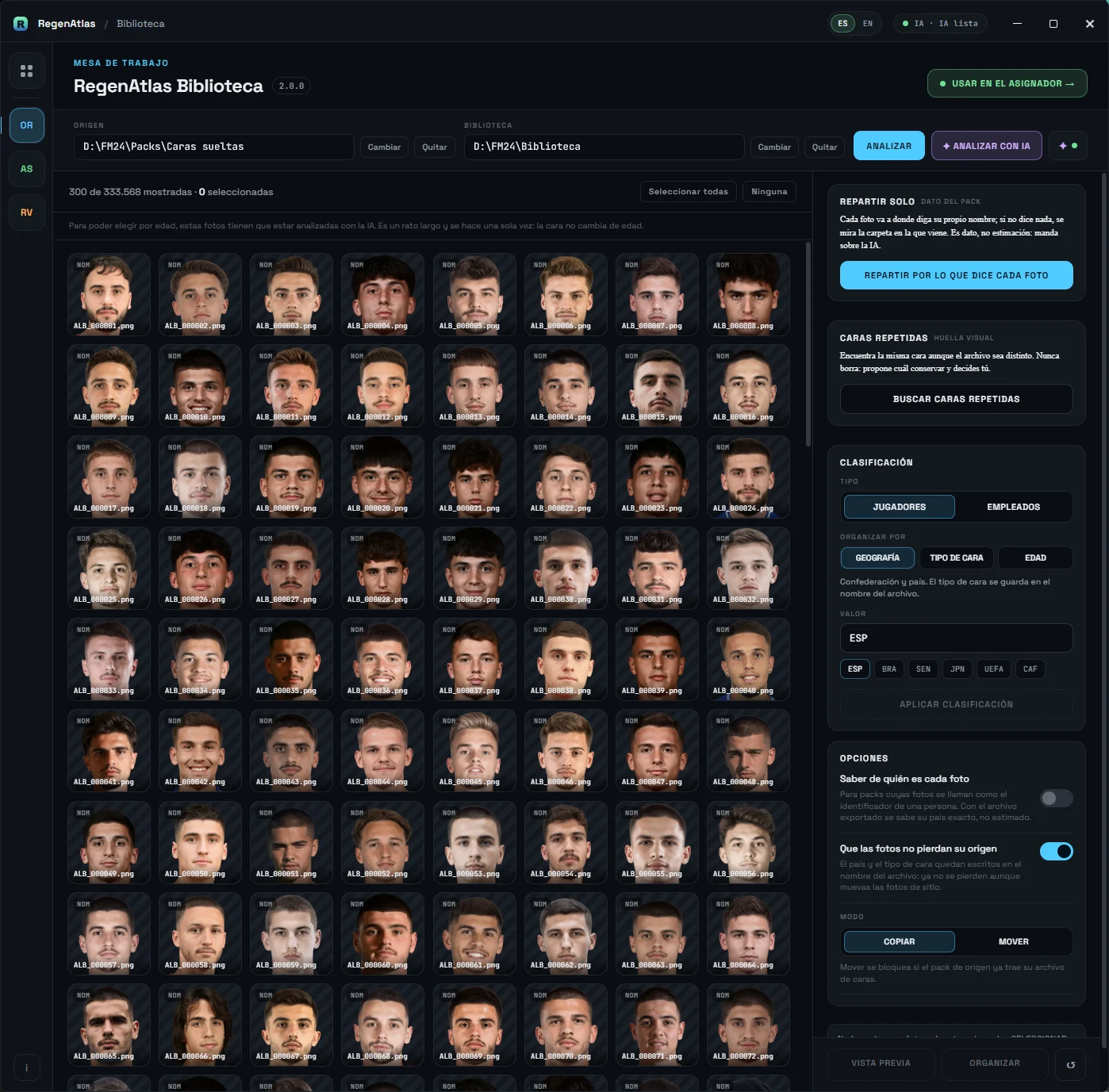Click the sparkle AI options icon button
Image resolution: width=1109 pixels, height=1092 pixels.
click(1068, 146)
